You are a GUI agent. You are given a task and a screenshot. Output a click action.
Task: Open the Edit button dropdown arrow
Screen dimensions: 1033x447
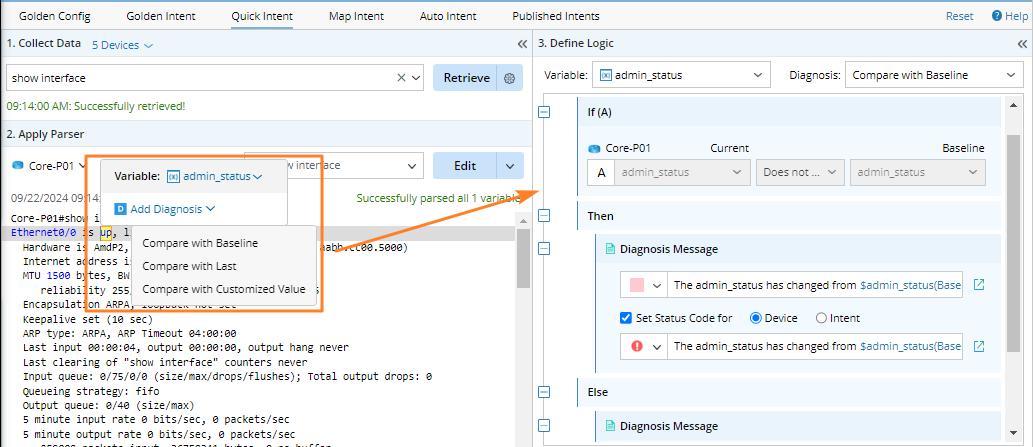click(511, 166)
